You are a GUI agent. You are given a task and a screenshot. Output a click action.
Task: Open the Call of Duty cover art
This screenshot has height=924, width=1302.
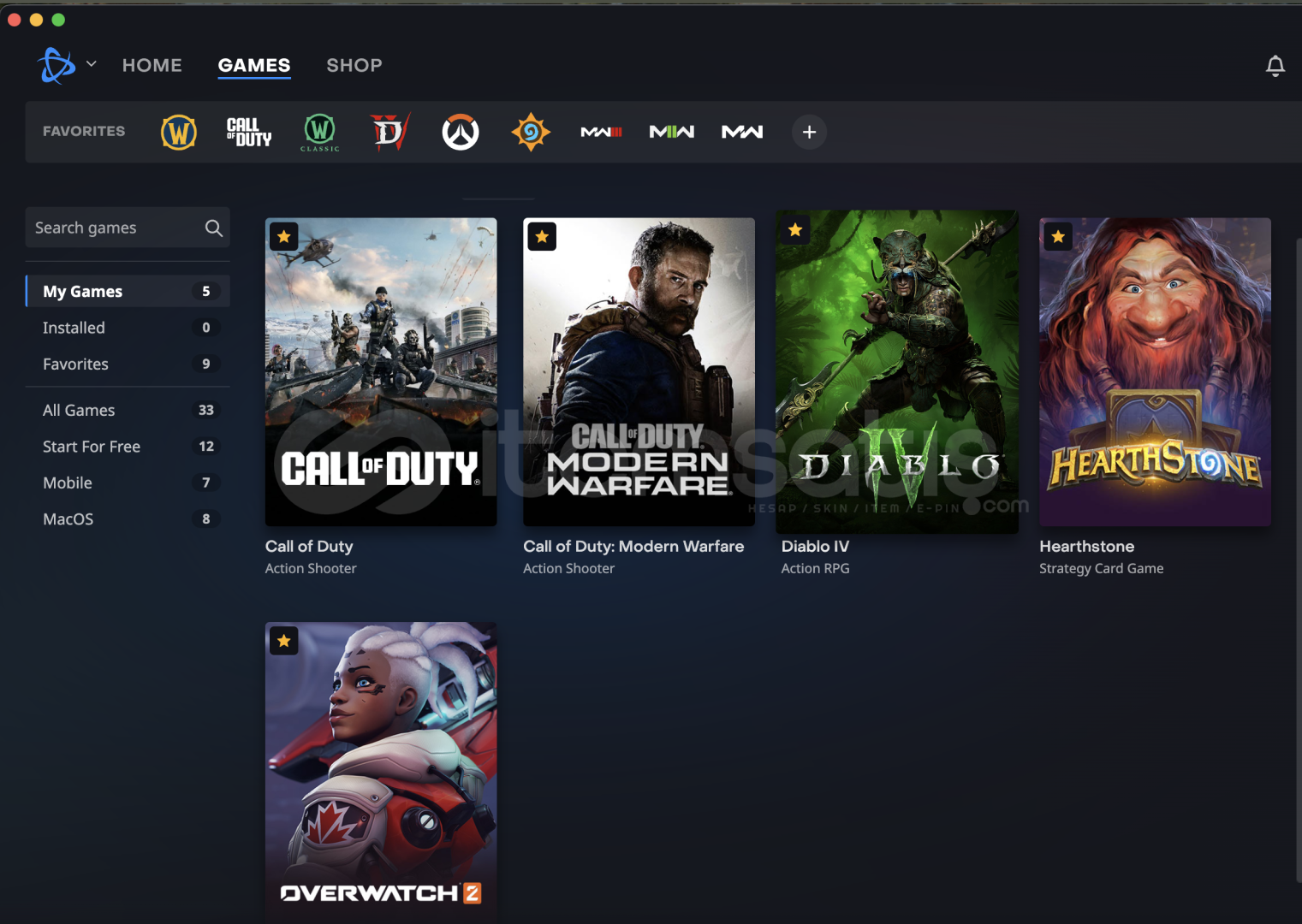(381, 372)
